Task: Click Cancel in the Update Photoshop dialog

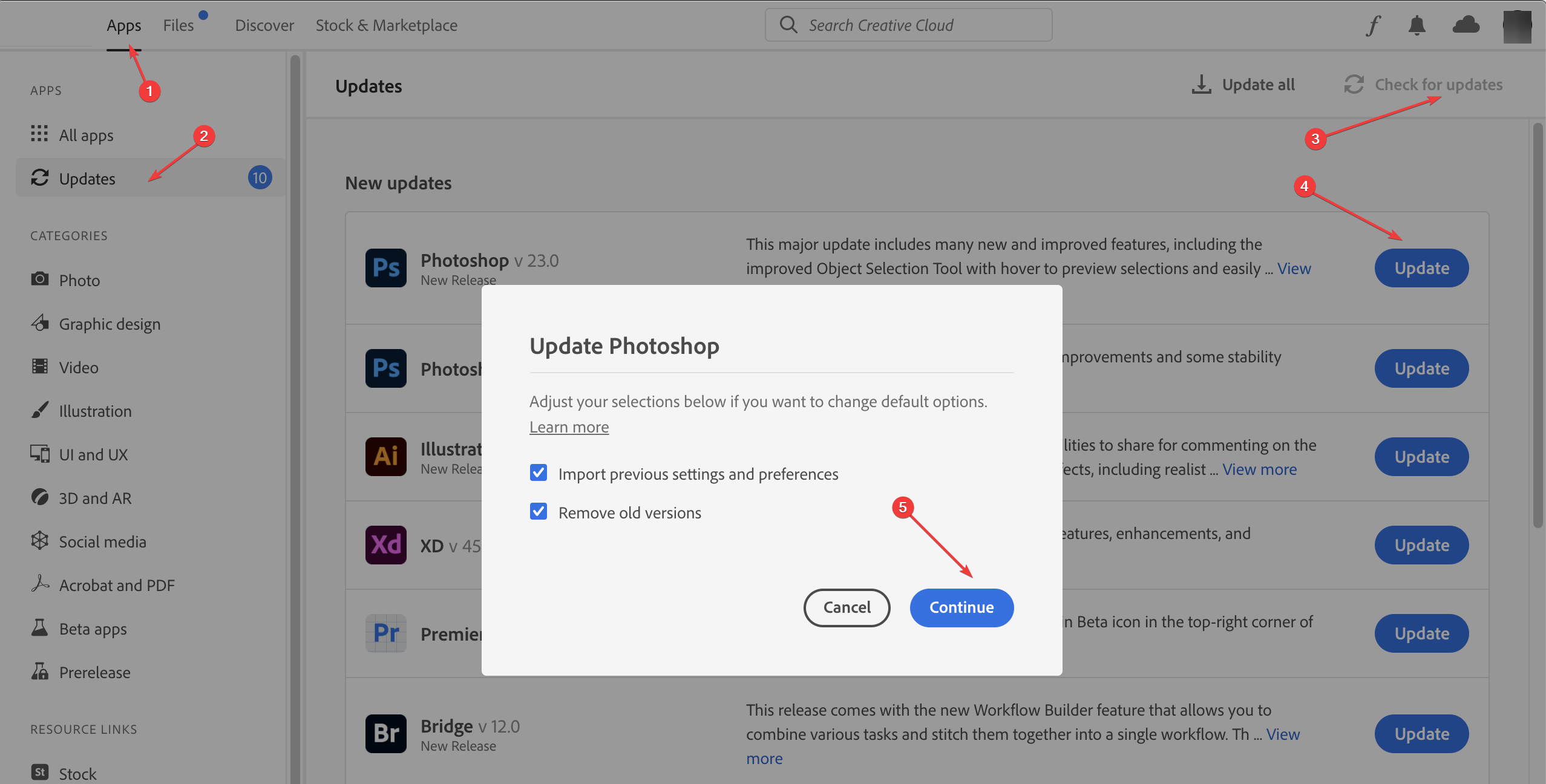Action: tap(847, 607)
